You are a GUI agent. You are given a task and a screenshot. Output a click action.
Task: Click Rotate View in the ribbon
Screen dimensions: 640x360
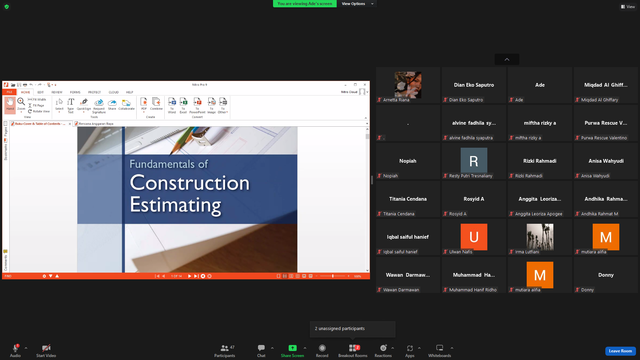click(39, 111)
